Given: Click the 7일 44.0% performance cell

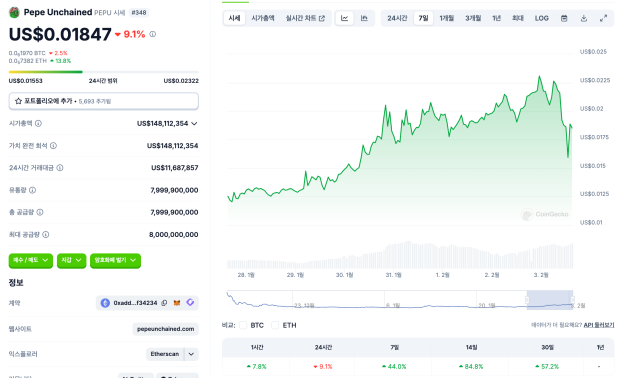Looking at the screenshot, I should (394, 367).
